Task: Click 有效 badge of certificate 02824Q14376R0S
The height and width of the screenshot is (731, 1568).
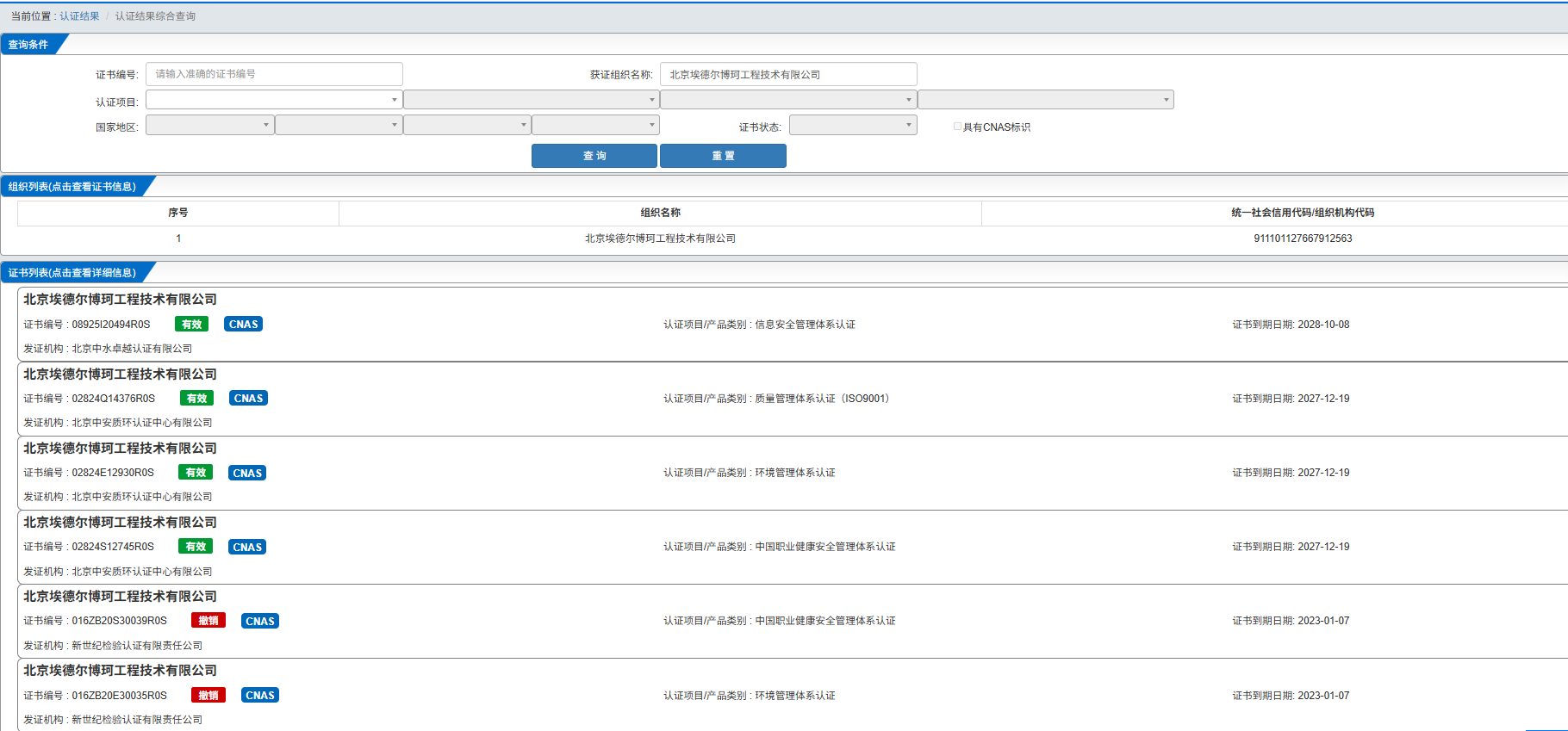Action: pyautogui.click(x=197, y=399)
